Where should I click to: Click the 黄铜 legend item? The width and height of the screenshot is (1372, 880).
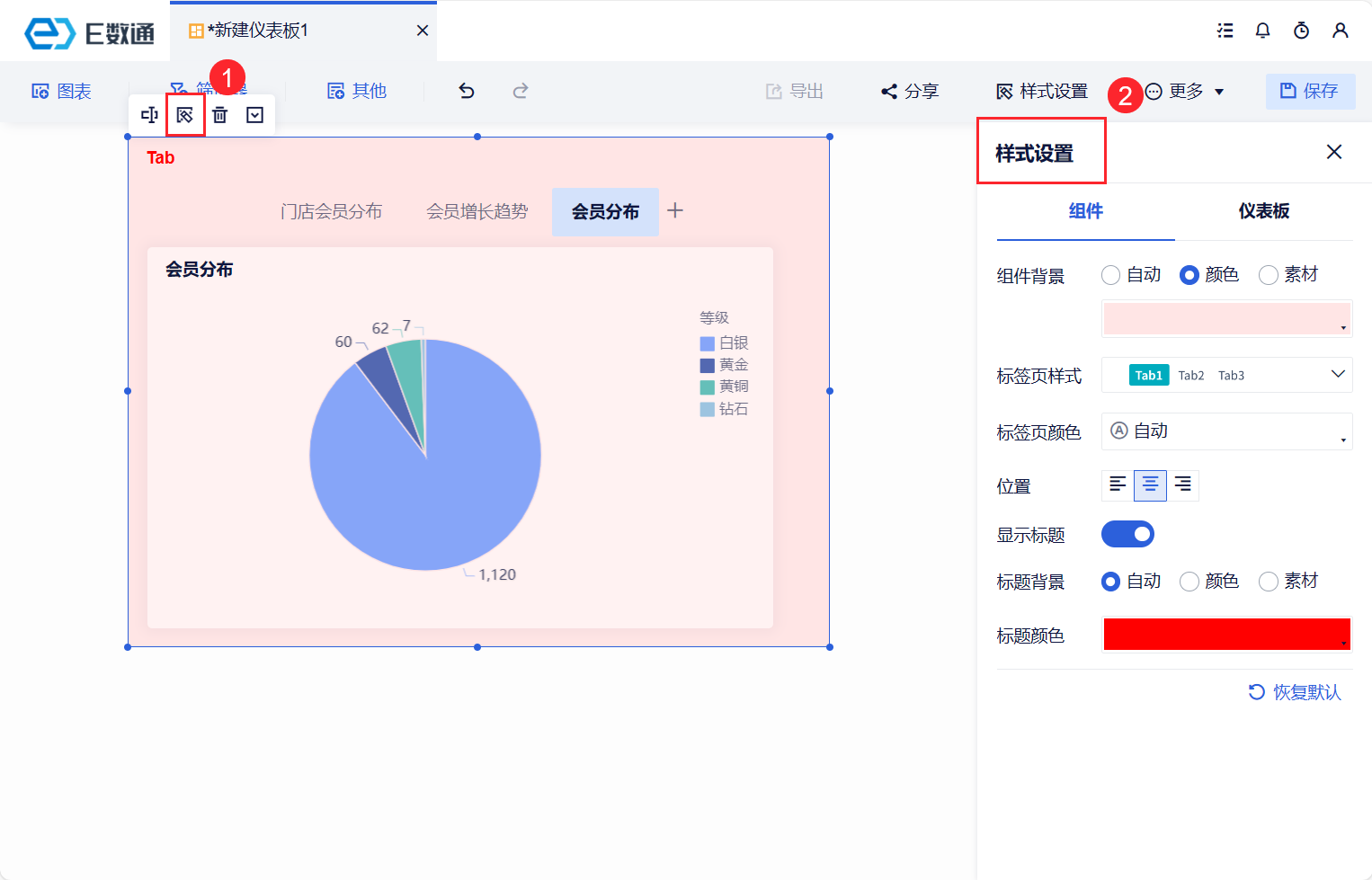tap(725, 387)
